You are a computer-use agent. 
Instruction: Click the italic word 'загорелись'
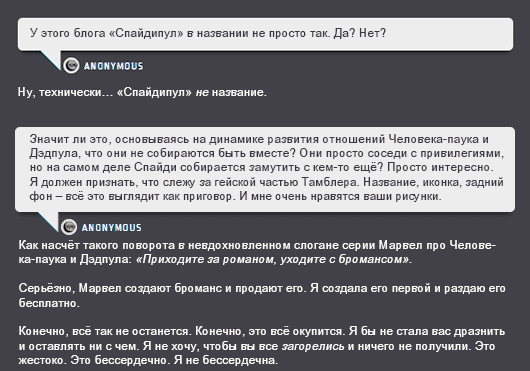pos(313,346)
